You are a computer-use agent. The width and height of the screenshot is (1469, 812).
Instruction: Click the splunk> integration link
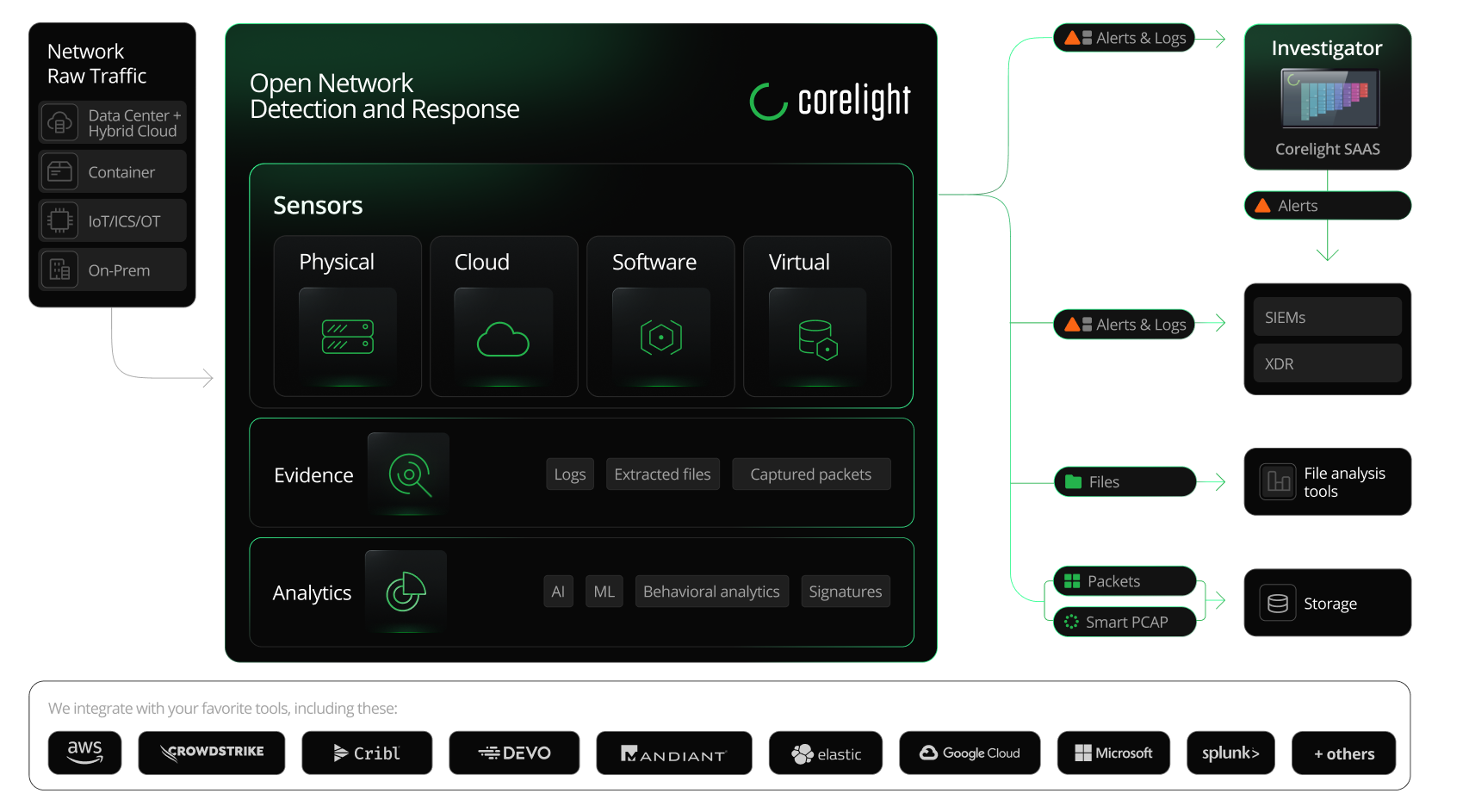point(1230,753)
